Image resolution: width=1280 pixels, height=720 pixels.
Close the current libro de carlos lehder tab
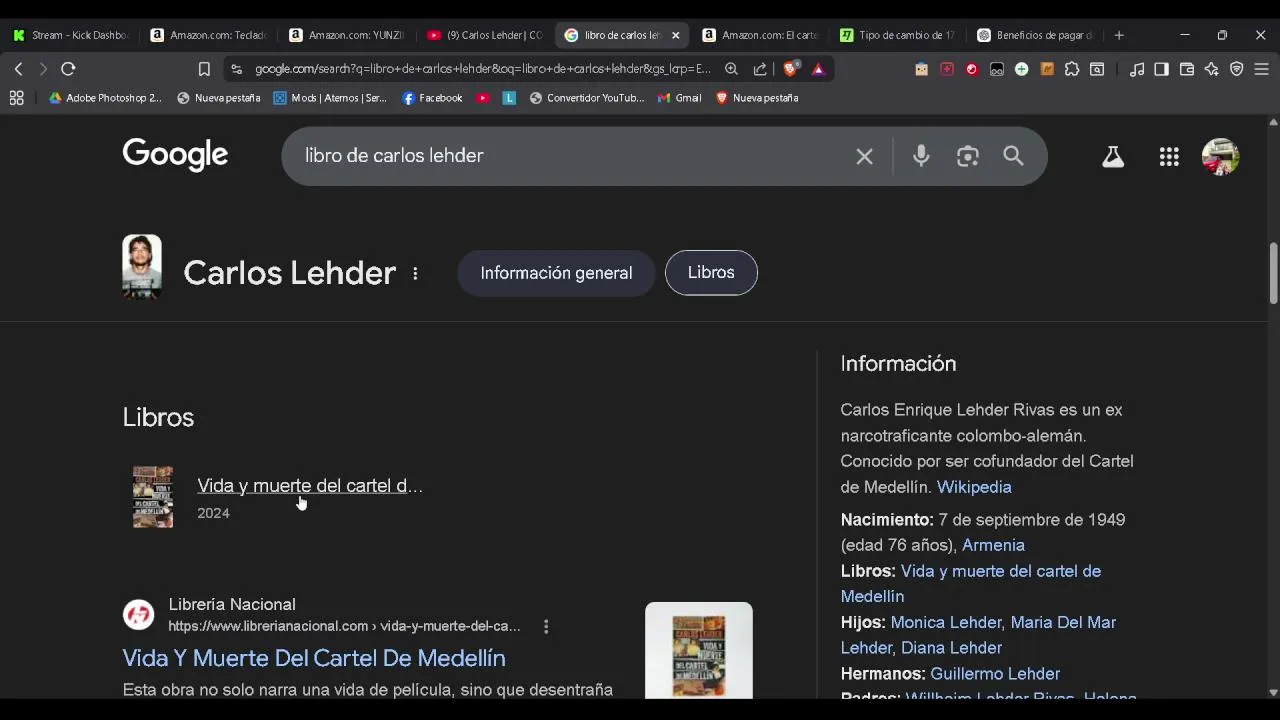[675, 35]
